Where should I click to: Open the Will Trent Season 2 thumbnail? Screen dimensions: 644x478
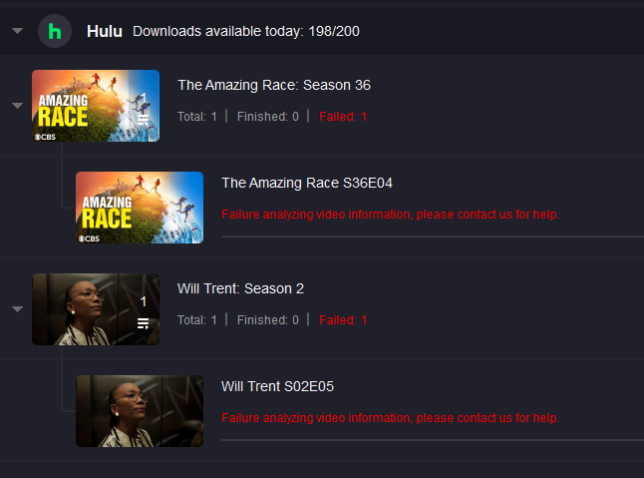96,309
